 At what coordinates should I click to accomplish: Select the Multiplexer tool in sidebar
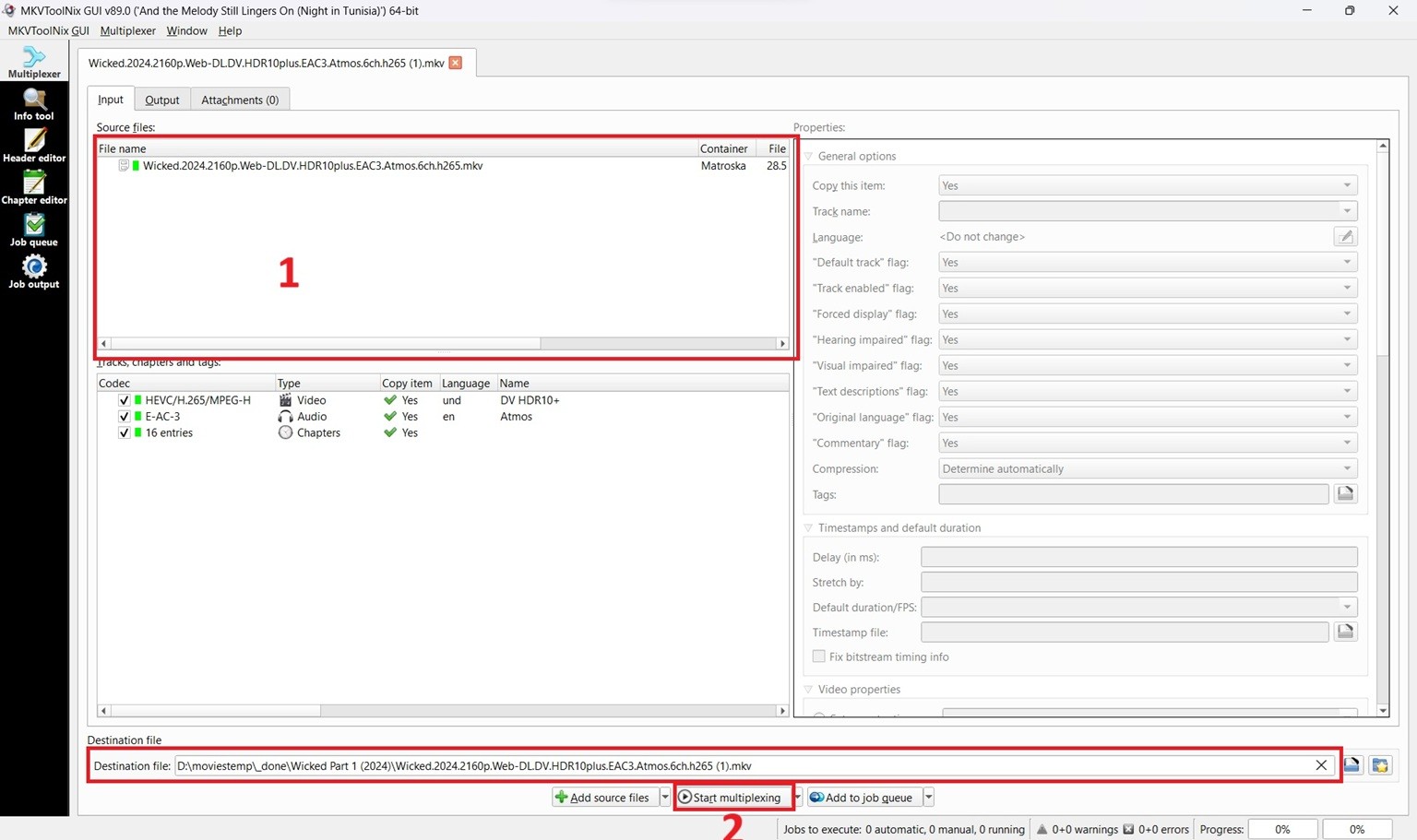pos(34,62)
